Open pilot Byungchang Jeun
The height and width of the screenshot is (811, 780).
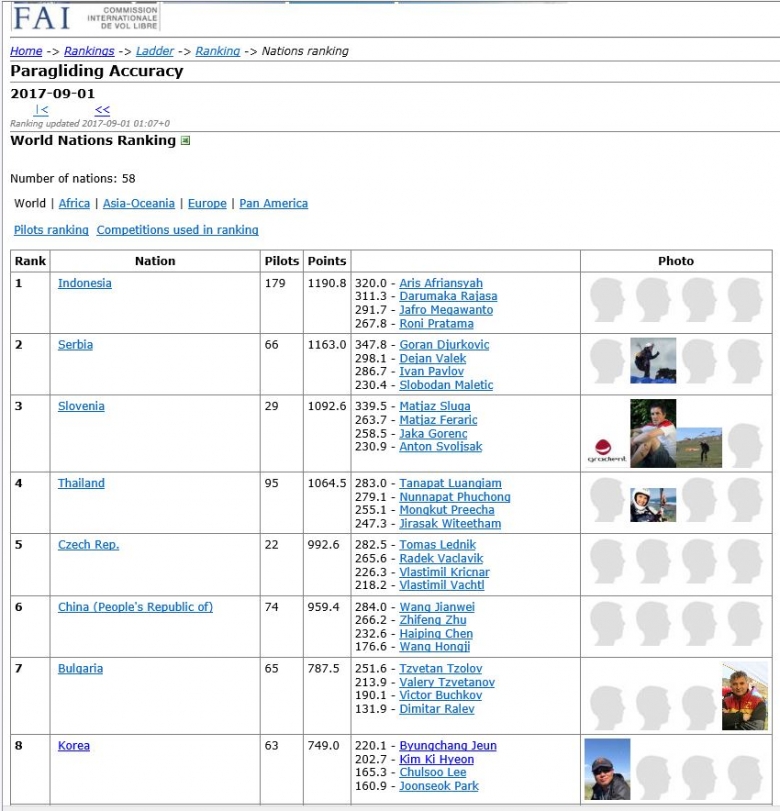[x=448, y=745]
